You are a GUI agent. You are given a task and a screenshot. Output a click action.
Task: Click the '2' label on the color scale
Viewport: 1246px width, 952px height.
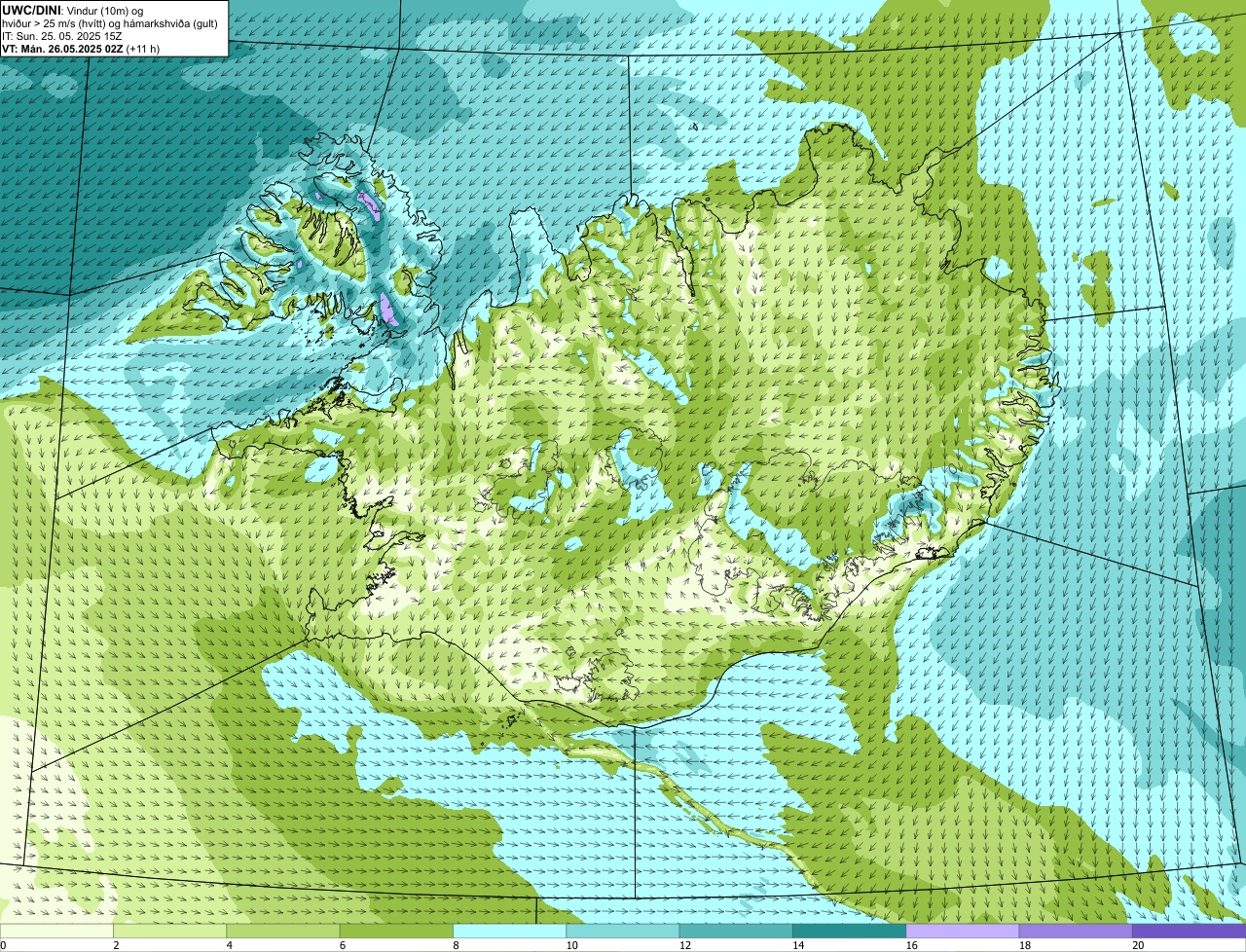point(116,945)
